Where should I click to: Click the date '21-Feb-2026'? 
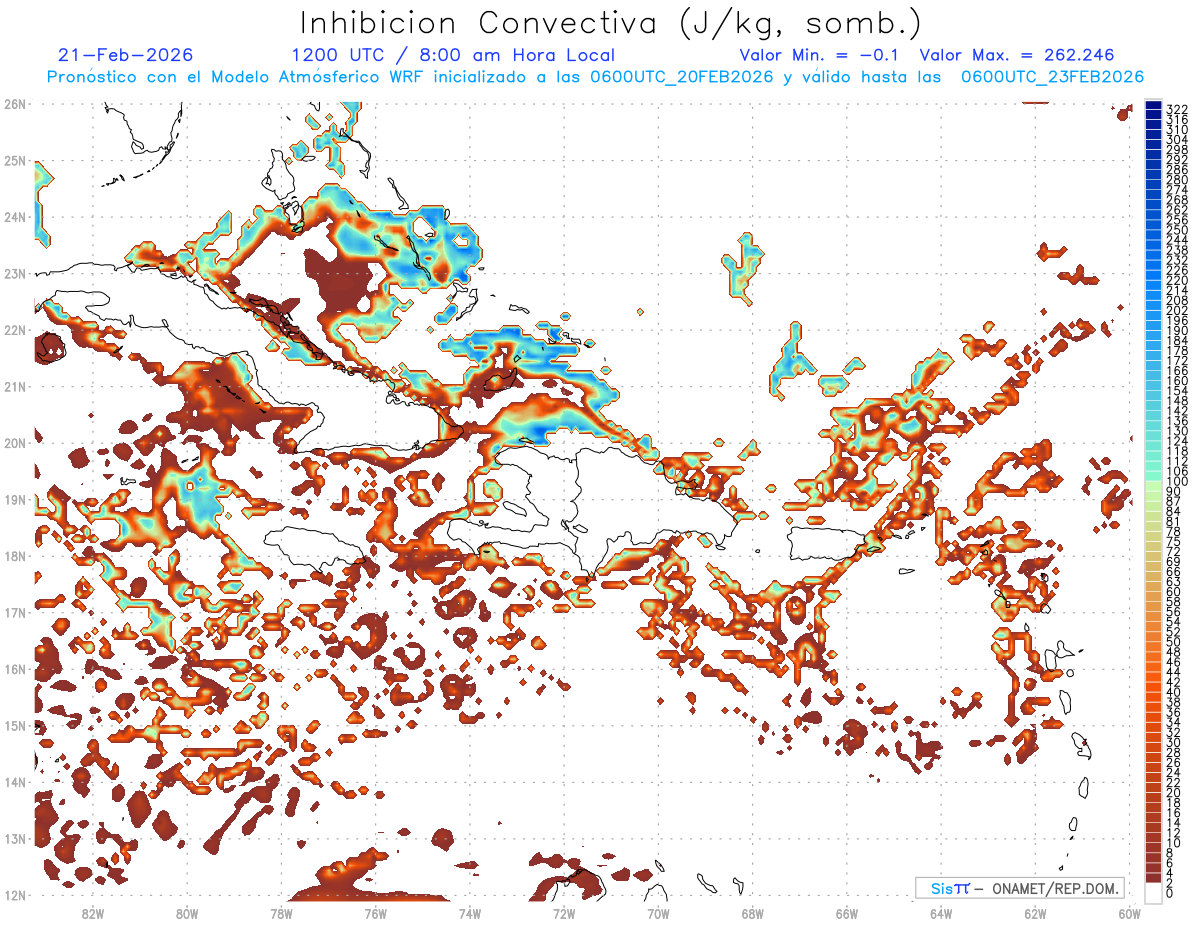pos(126,55)
